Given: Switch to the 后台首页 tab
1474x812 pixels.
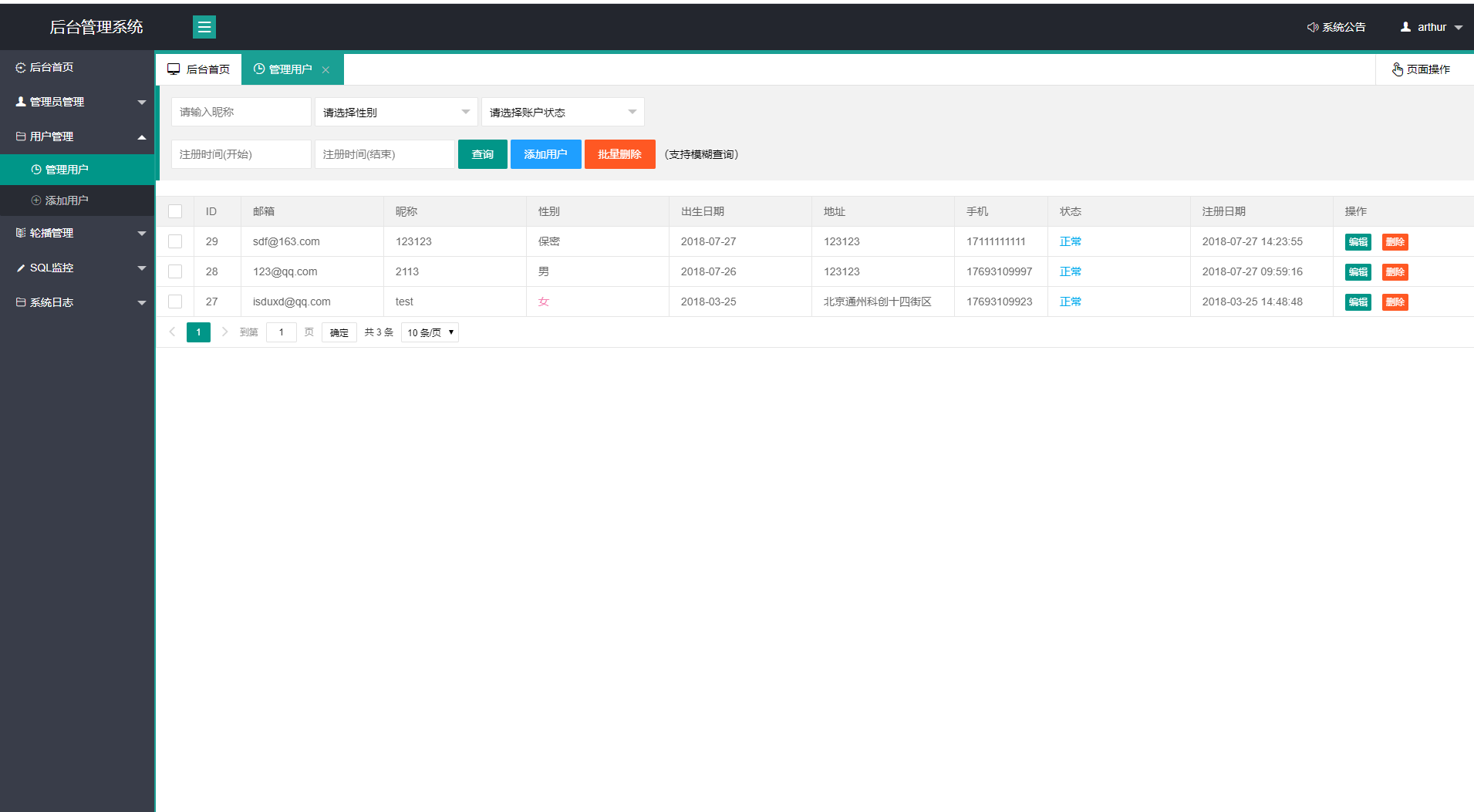Looking at the screenshot, I should click(198, 69).
